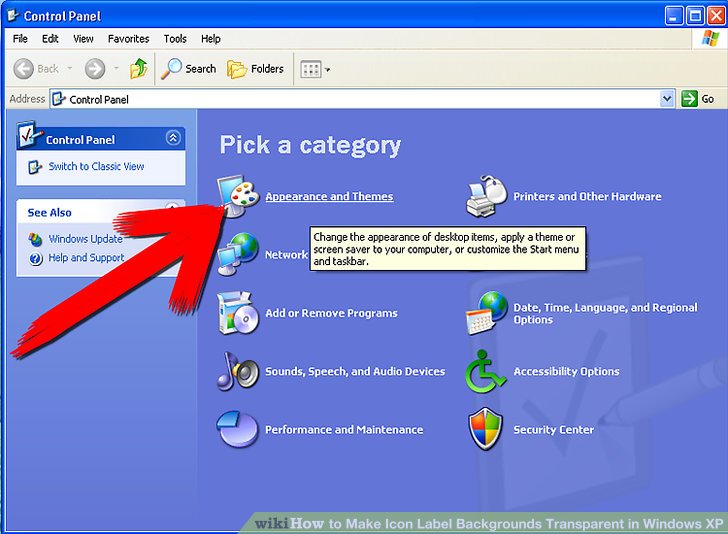Image resolution: width=728 pixels, height=534 pixels.
Task: Toggle the Folders pane button
Action: (255, 69)
